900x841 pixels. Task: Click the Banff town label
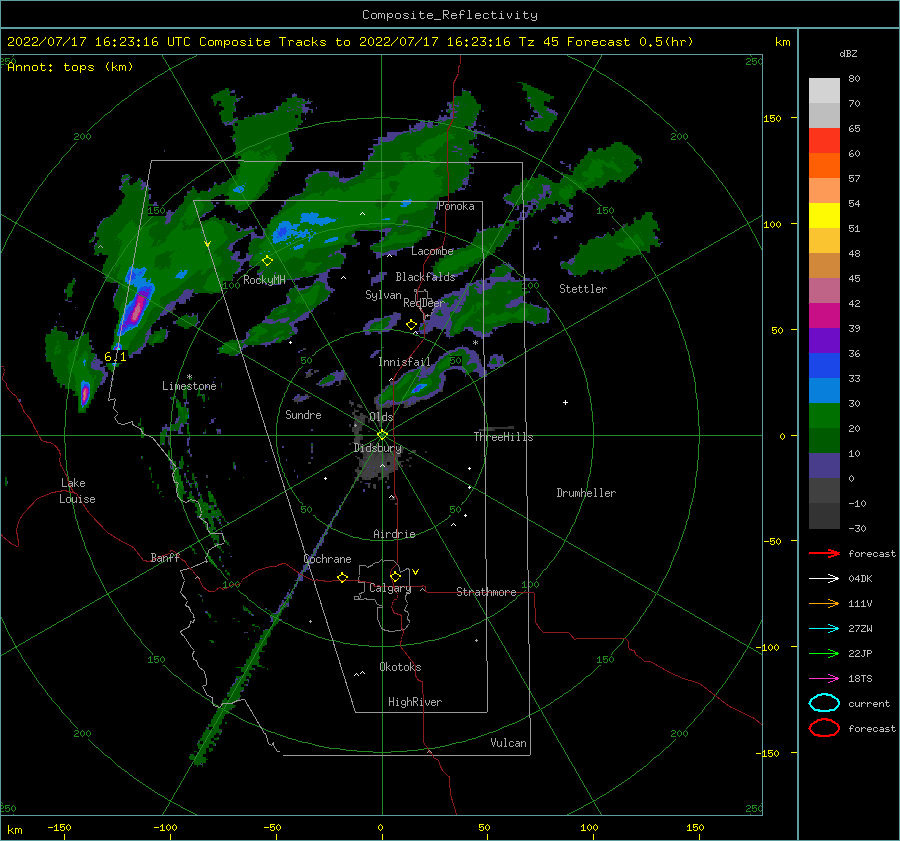165,557
